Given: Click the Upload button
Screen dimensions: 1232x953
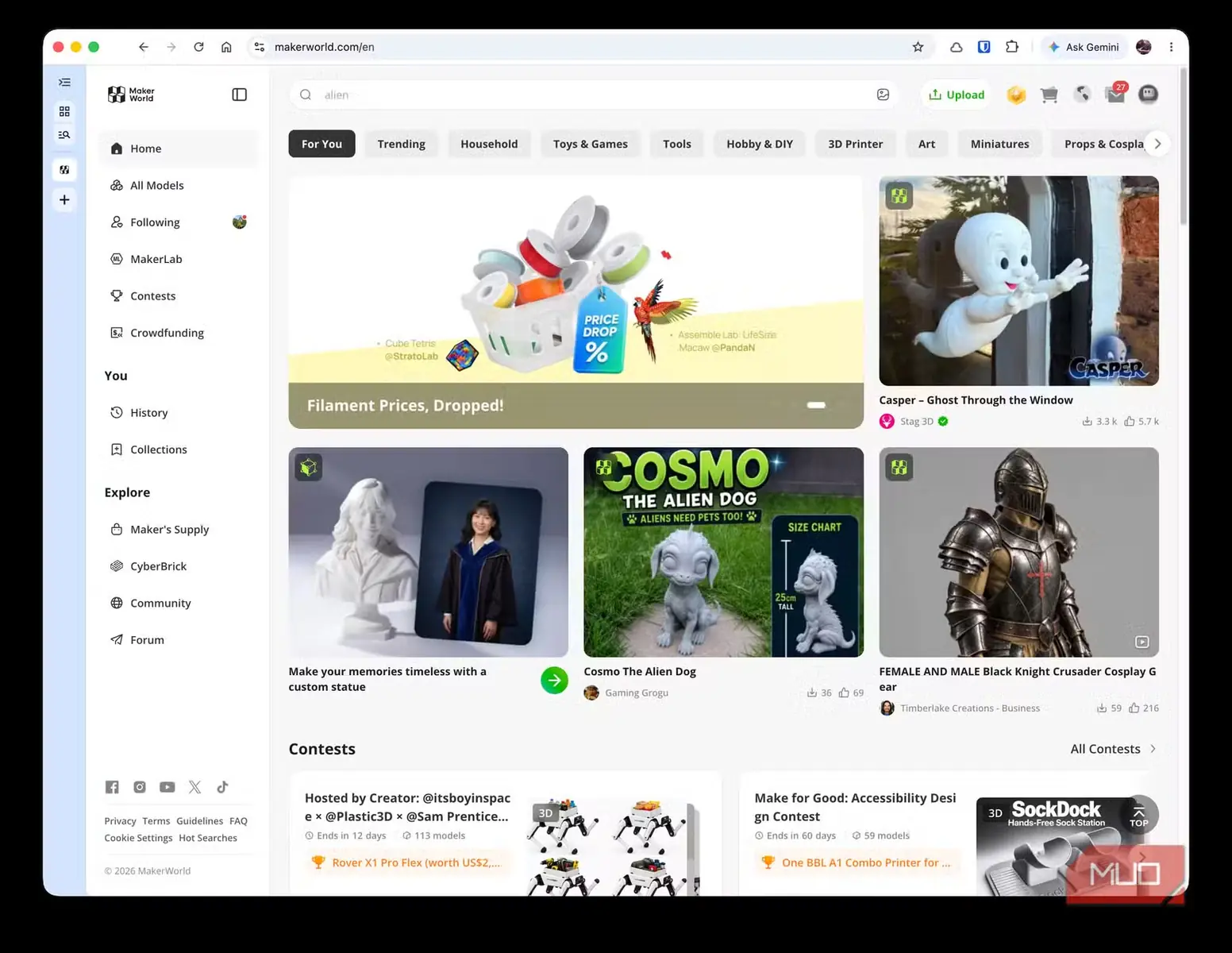Looking at the screenshot, I should [957, 95].
